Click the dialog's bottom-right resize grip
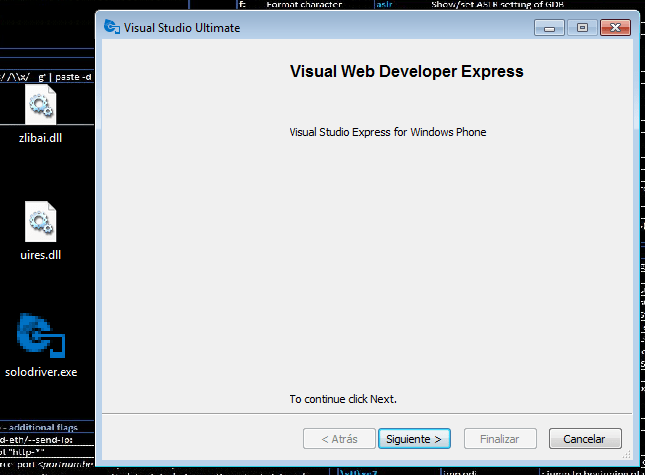 click(x=627, y=455)
